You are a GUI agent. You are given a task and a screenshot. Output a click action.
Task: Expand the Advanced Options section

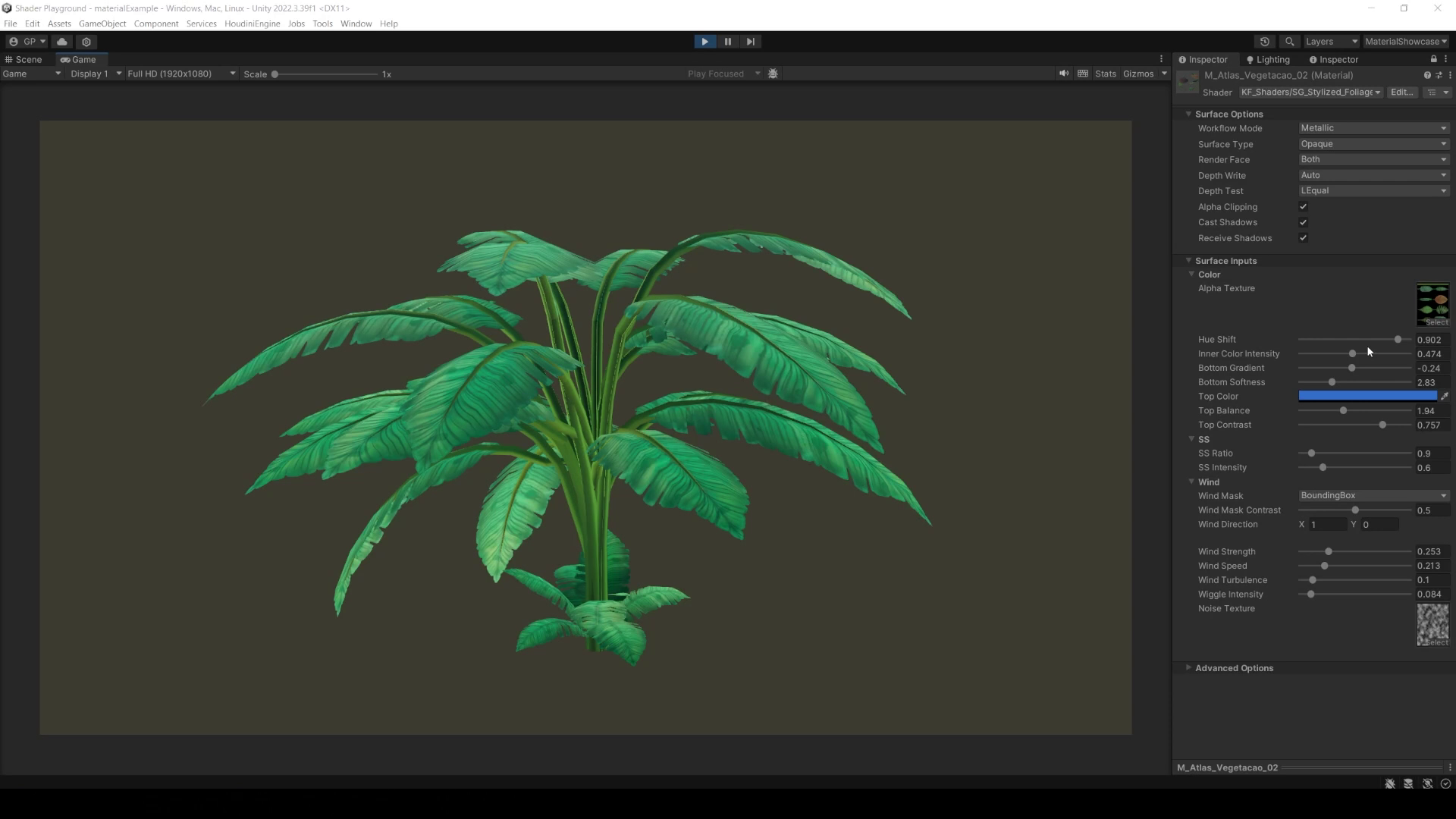pyautogui.click(x=1188, y=668)
